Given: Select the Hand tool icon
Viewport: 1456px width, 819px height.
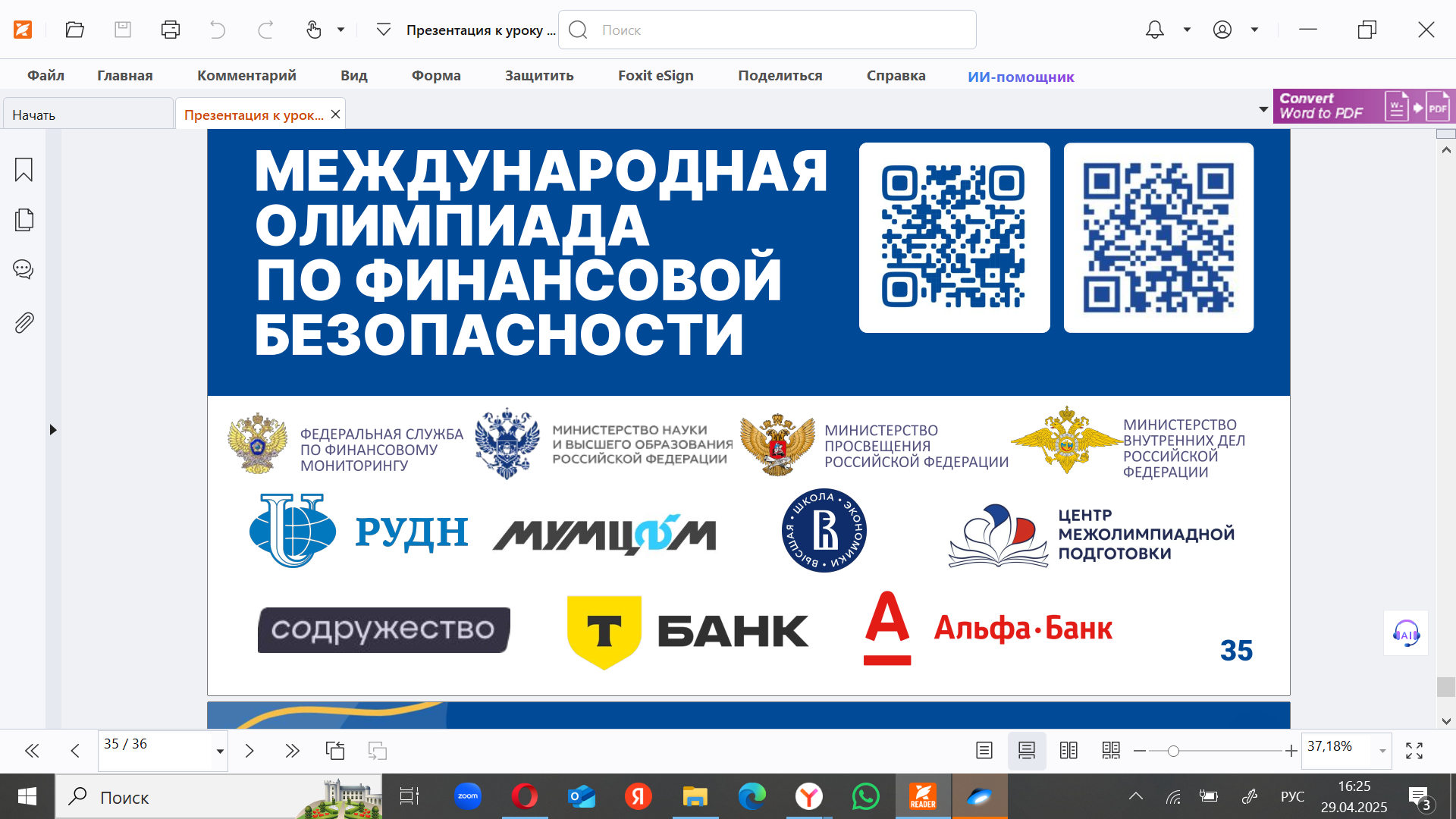Looking at the screenshot, I should click(313, 30).
